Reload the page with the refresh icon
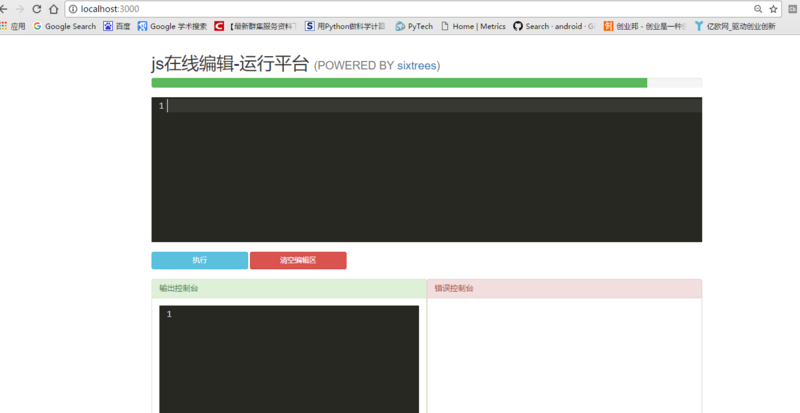800x413 pixels. pos(37,9)
